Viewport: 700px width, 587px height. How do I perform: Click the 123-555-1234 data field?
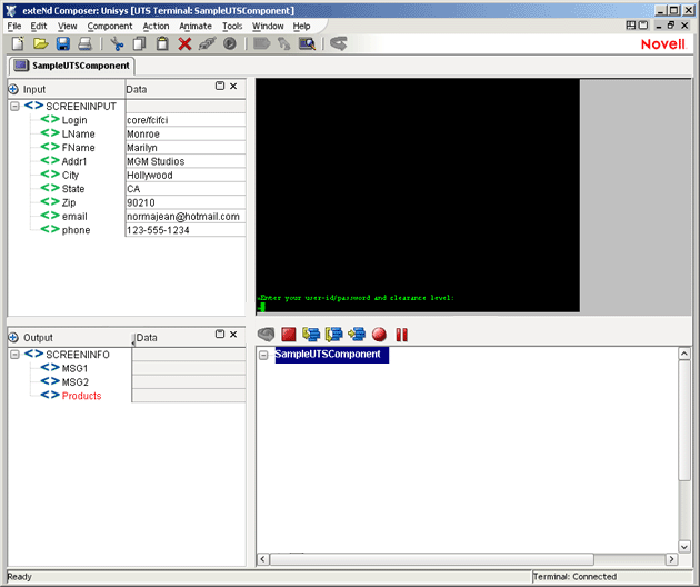(186, 230)
